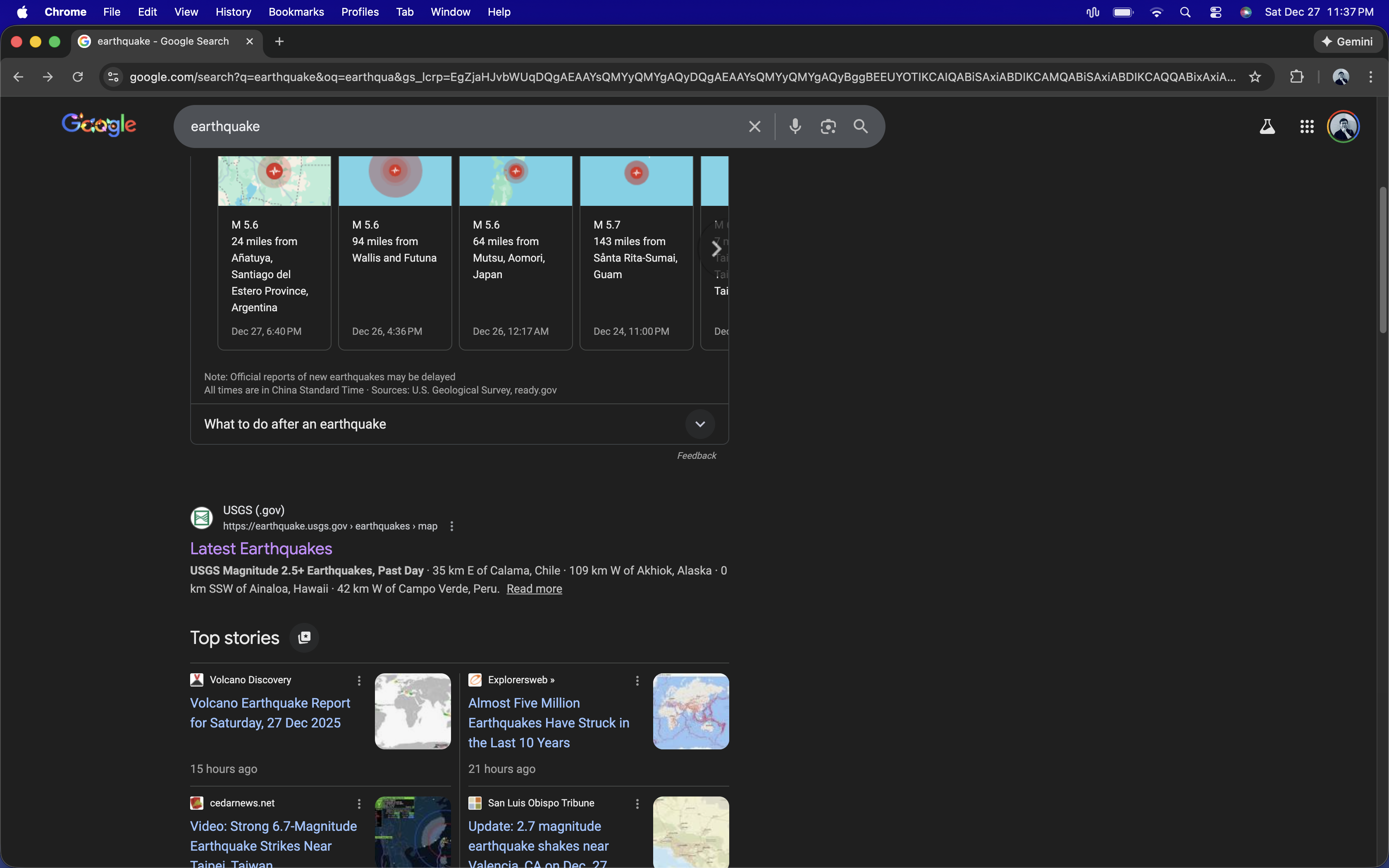Open the View menu
Viewport: 1389px width, 868px height.
(186, 12)
